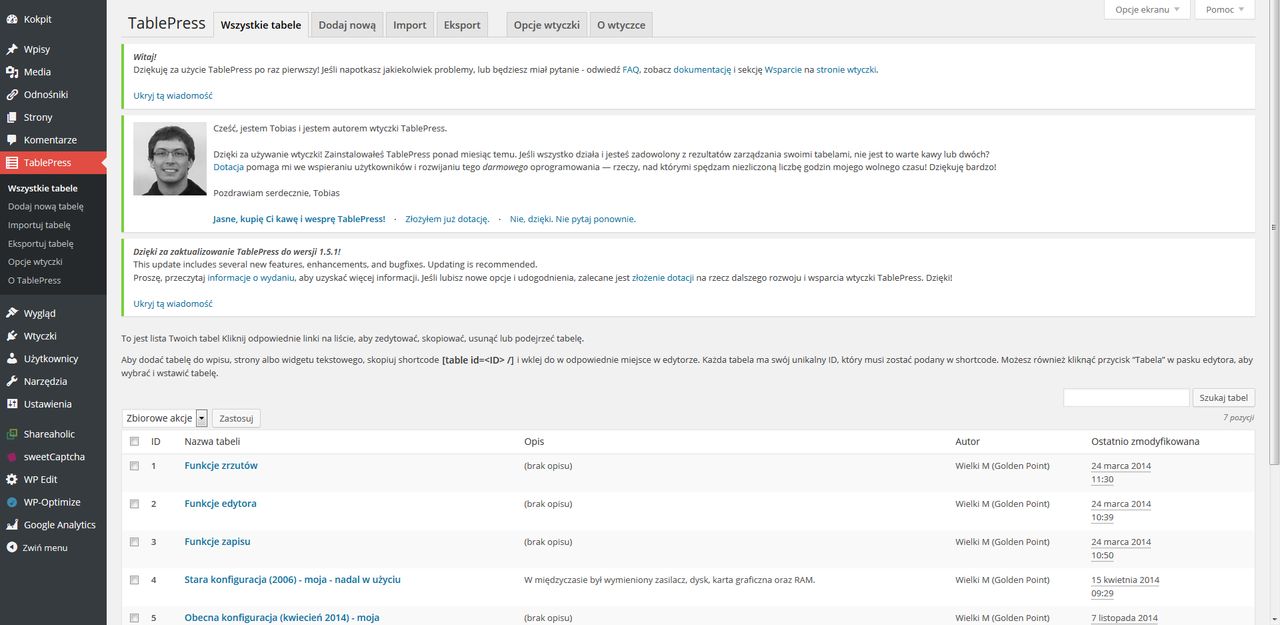Sort by Ostatnio zmodyfikowana column header
This screenshot has width=1280, height=625.
(1145, 441)
